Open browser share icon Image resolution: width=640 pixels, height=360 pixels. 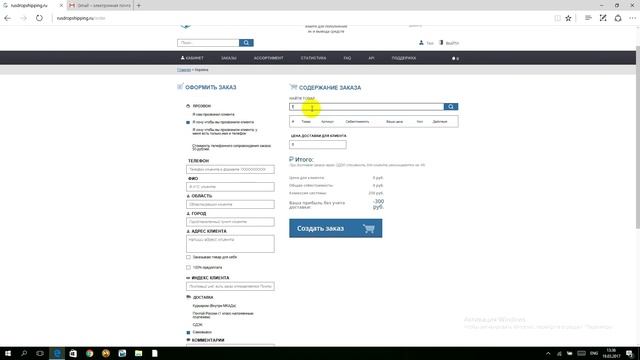[x=618, y=18]
